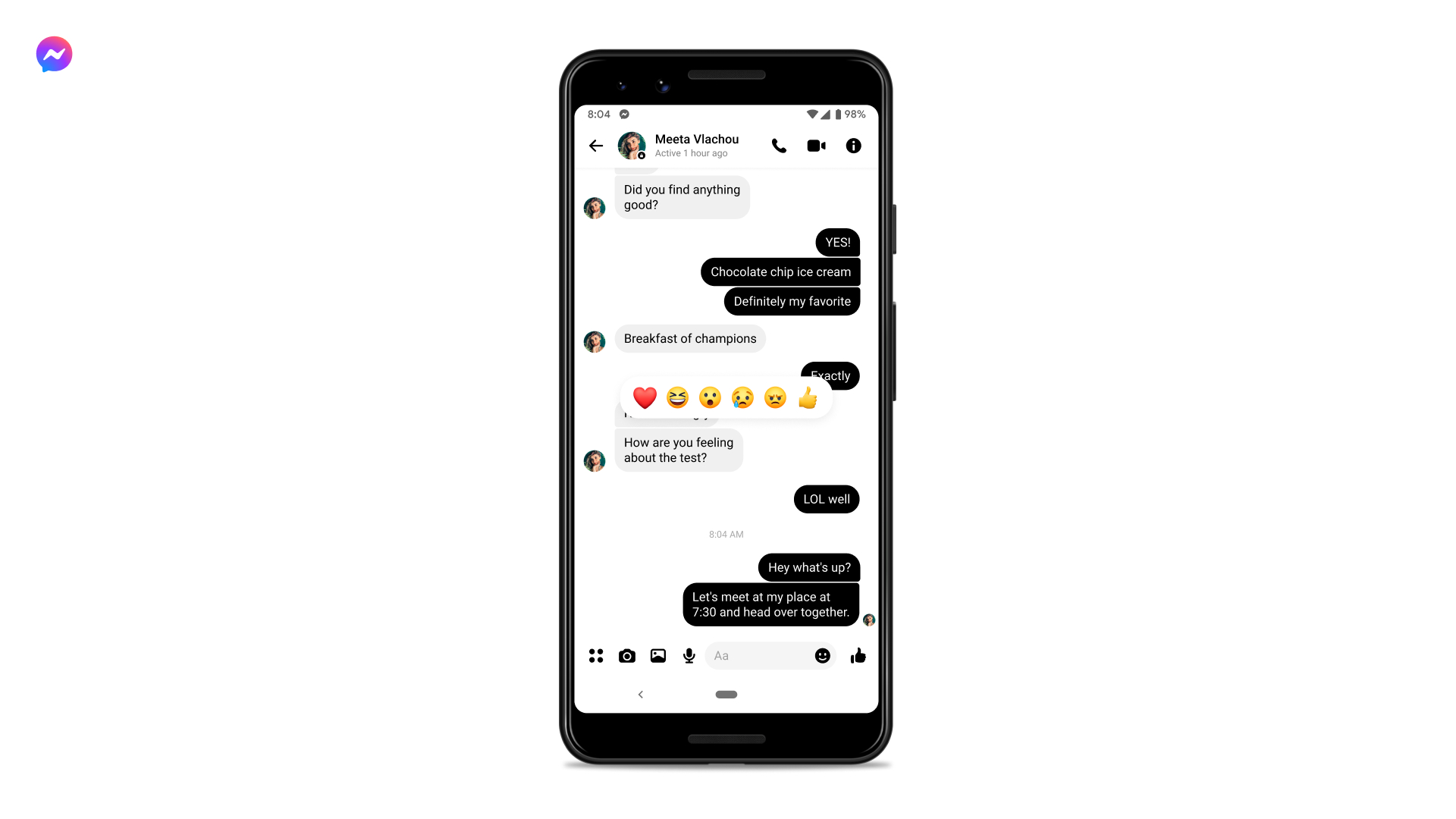Reply to 'Breakfast of champions' message
1456x819 pixels.
coord(690,338)
